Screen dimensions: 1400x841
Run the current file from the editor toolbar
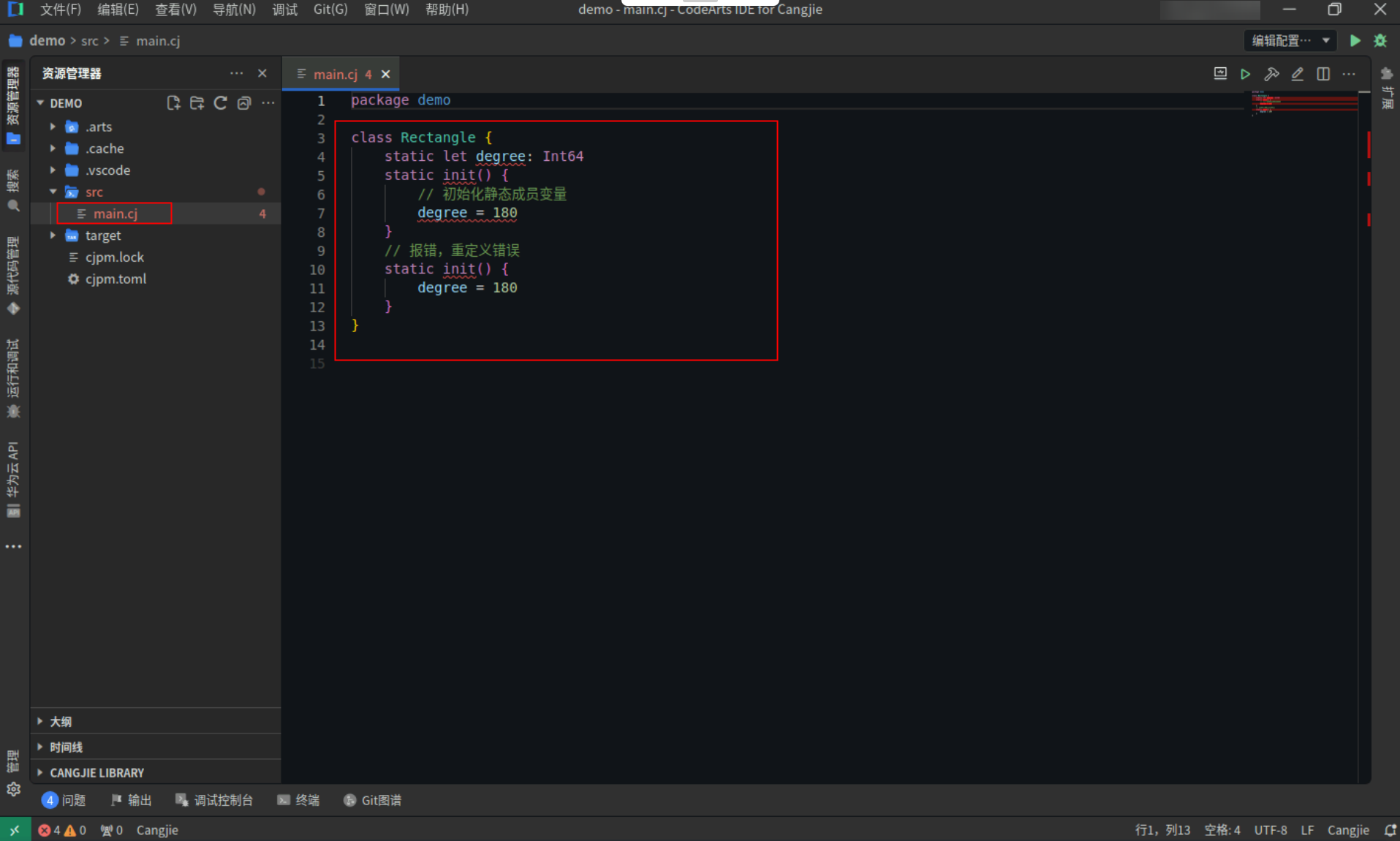(x=1246, y=74)
